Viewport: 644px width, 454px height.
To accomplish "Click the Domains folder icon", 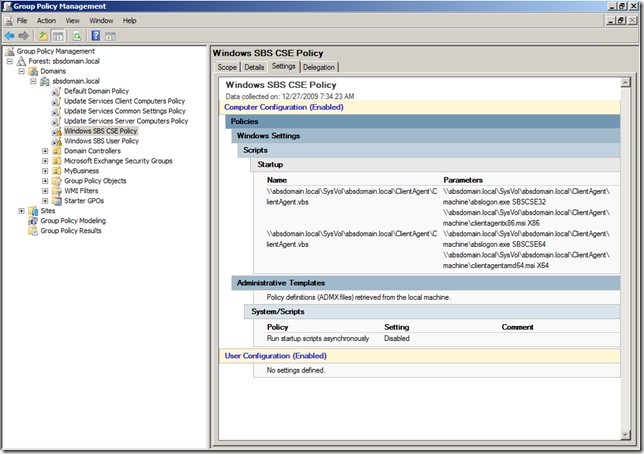I will 33,71.
